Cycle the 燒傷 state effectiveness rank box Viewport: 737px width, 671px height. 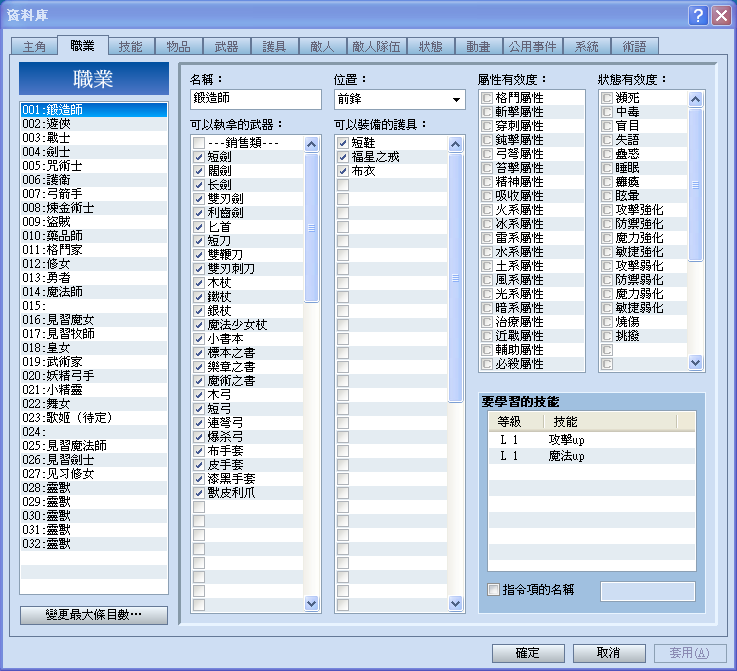(607, 322)
